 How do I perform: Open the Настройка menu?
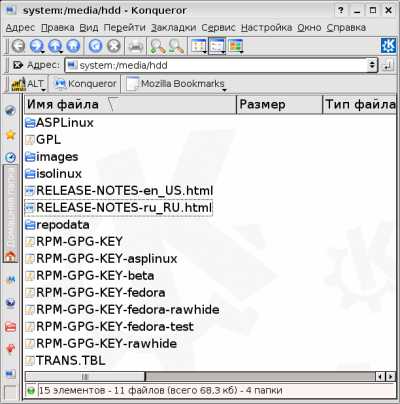(x=267, y=28)
